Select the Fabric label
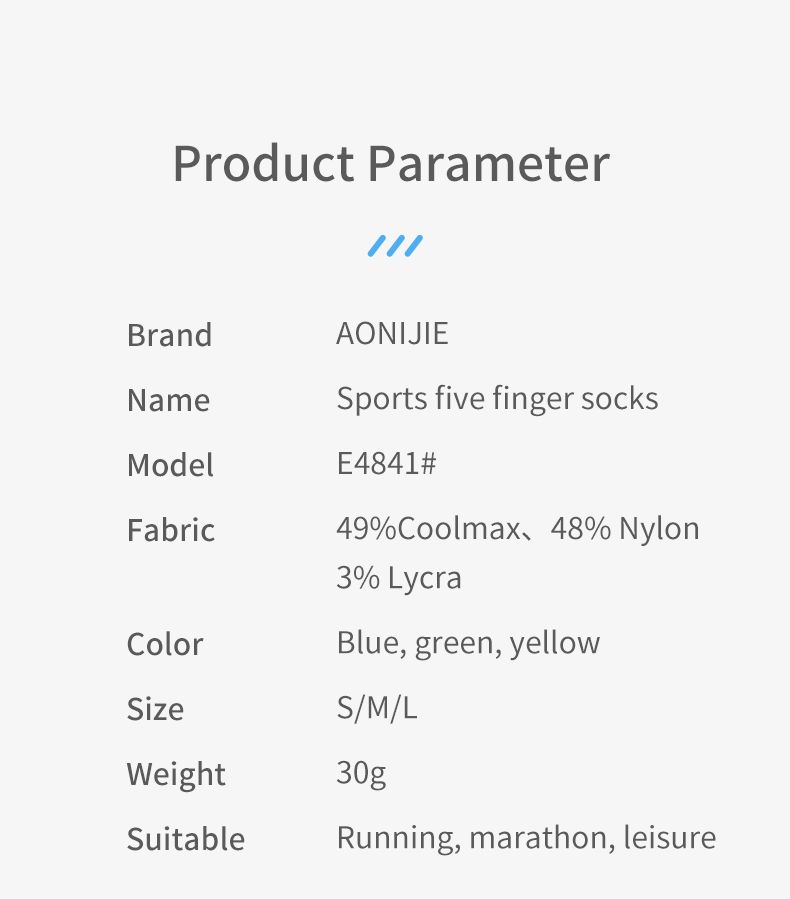 point(170,530)
